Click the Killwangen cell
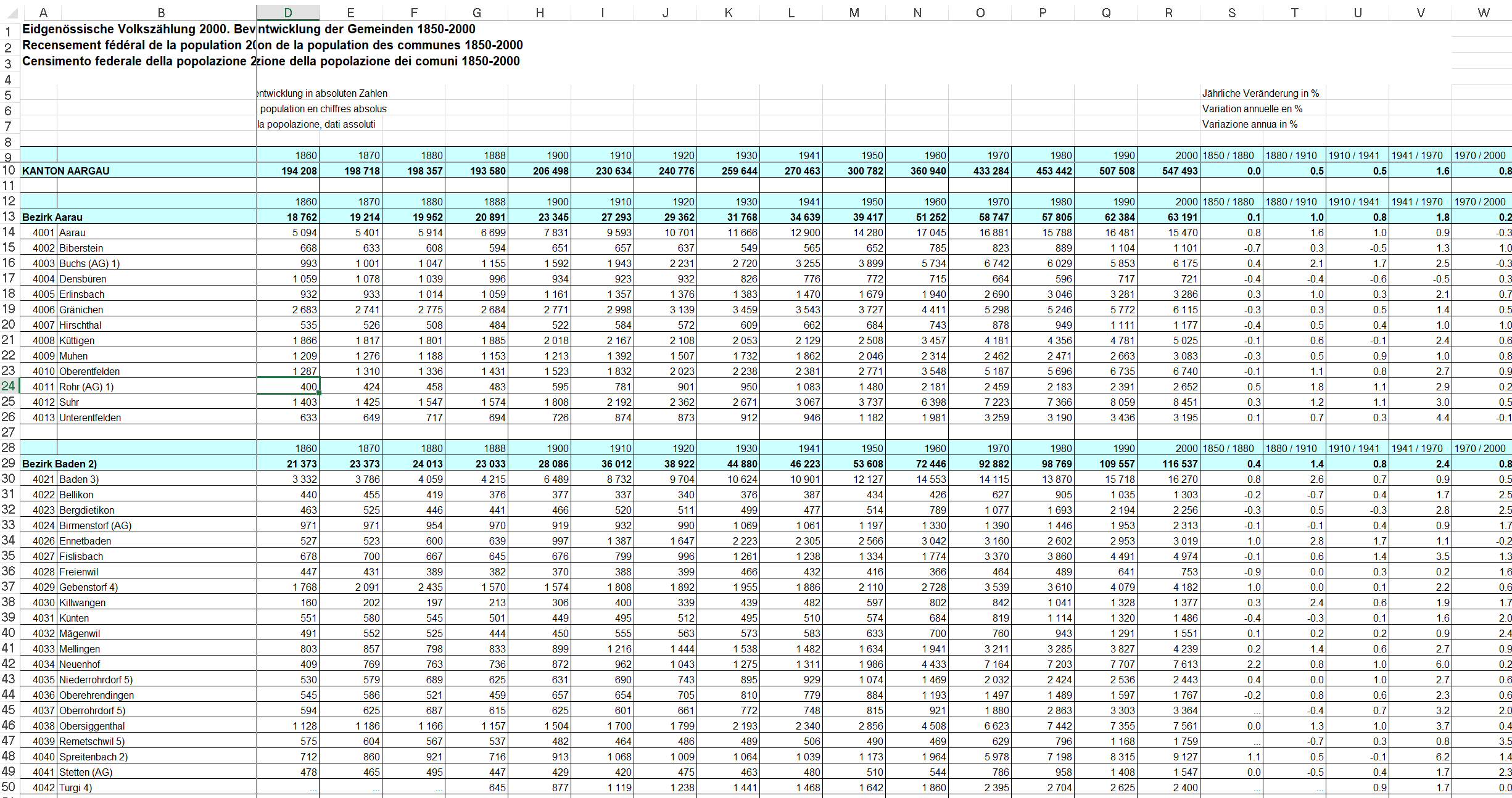Image resolution: width=1512 pixels, height=798 pixels. (157, 603)
